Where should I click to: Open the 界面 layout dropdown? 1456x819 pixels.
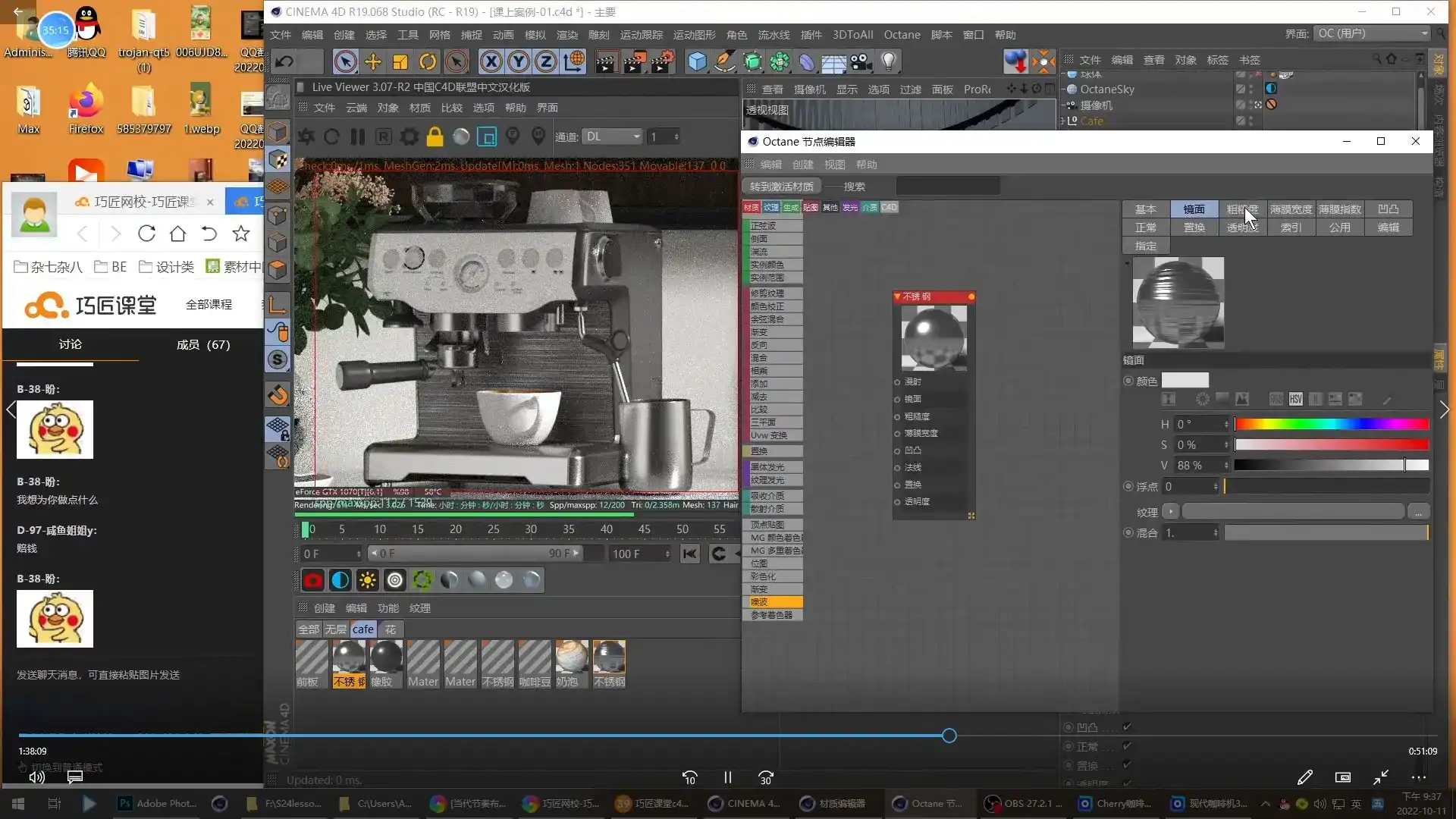point(1373,33)
